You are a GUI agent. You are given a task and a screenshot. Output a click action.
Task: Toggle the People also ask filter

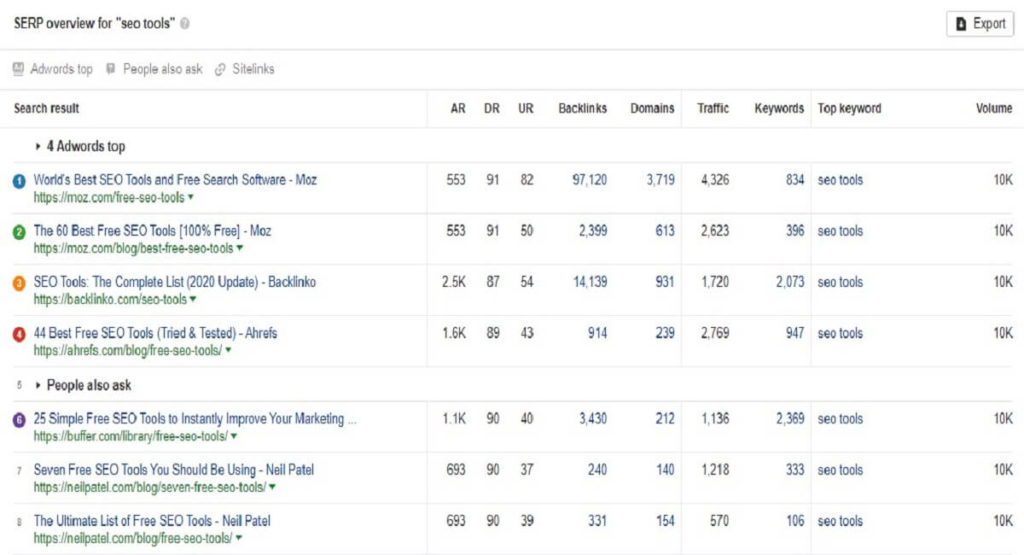coord(154,69)
